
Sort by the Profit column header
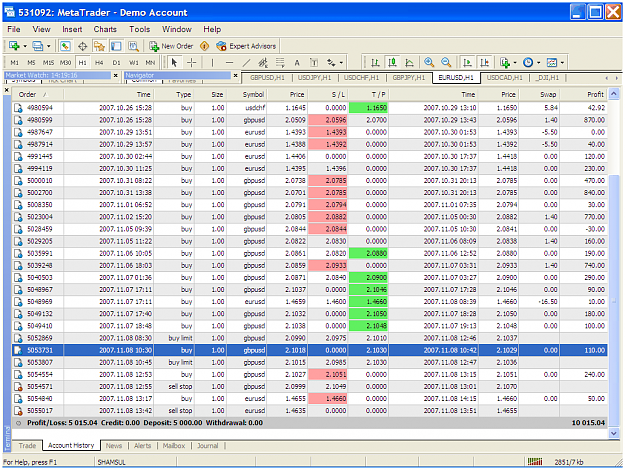click(x=584, y=94)
